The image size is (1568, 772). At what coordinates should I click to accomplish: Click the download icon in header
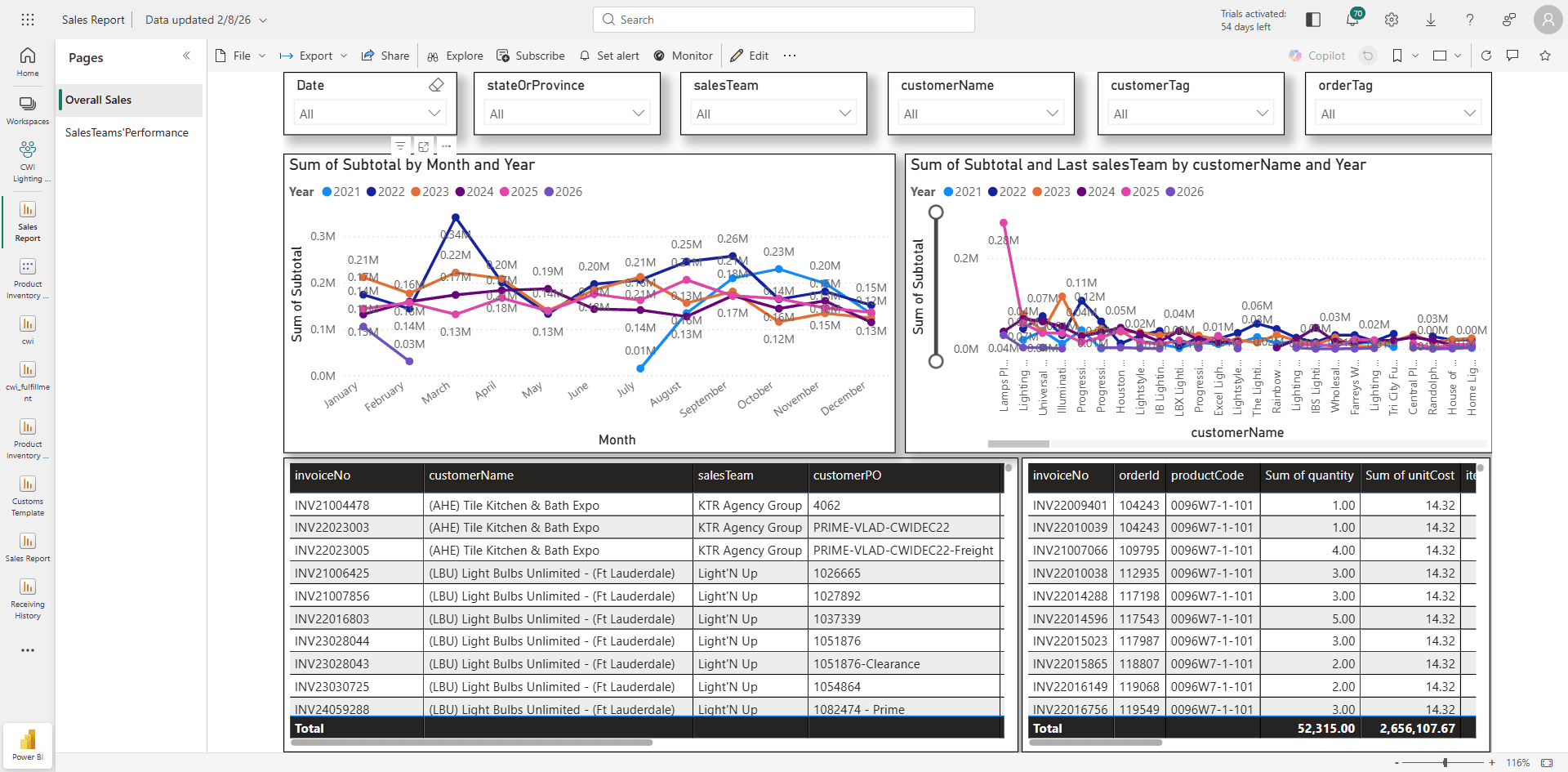(x=1431, y=20)
